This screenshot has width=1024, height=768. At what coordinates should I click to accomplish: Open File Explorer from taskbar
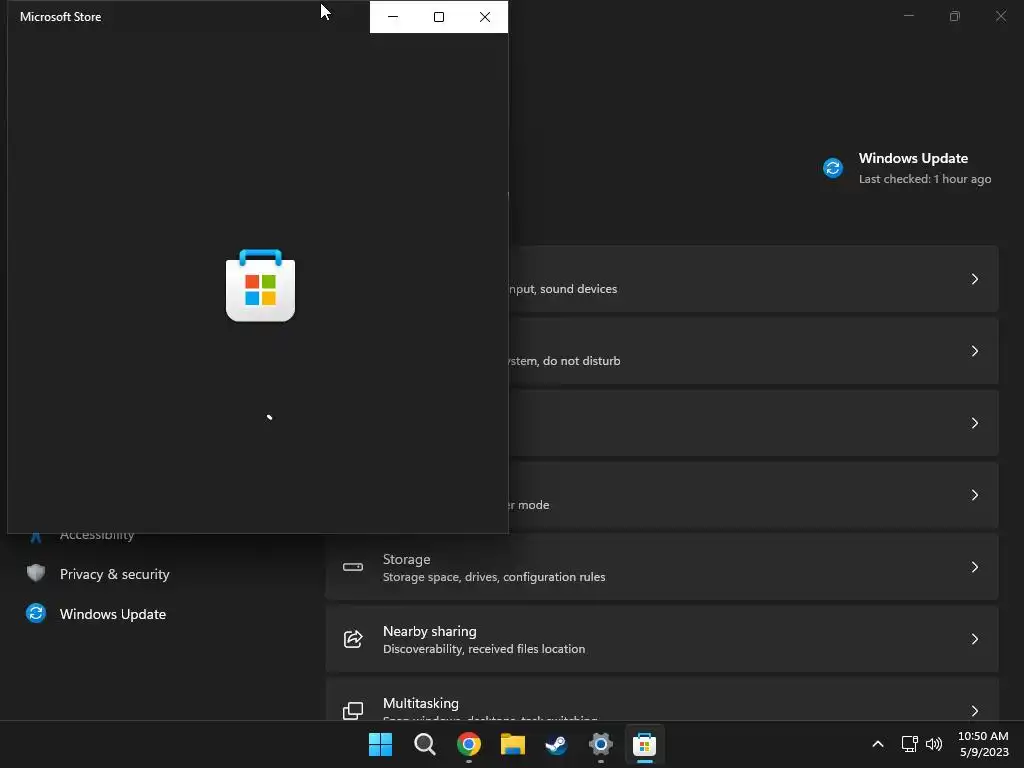click(x=513, y=744)
